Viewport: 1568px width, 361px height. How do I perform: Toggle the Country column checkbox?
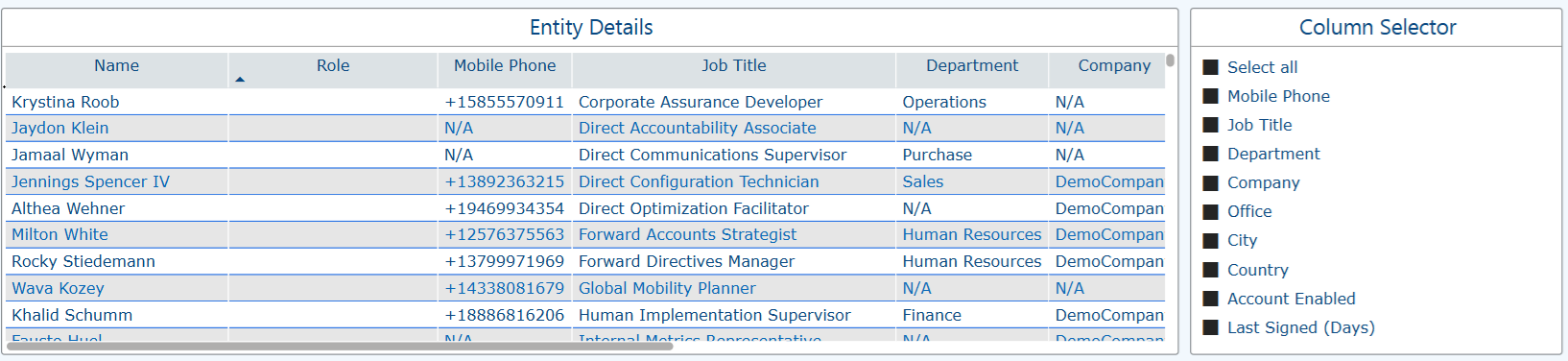[1211, 270]
